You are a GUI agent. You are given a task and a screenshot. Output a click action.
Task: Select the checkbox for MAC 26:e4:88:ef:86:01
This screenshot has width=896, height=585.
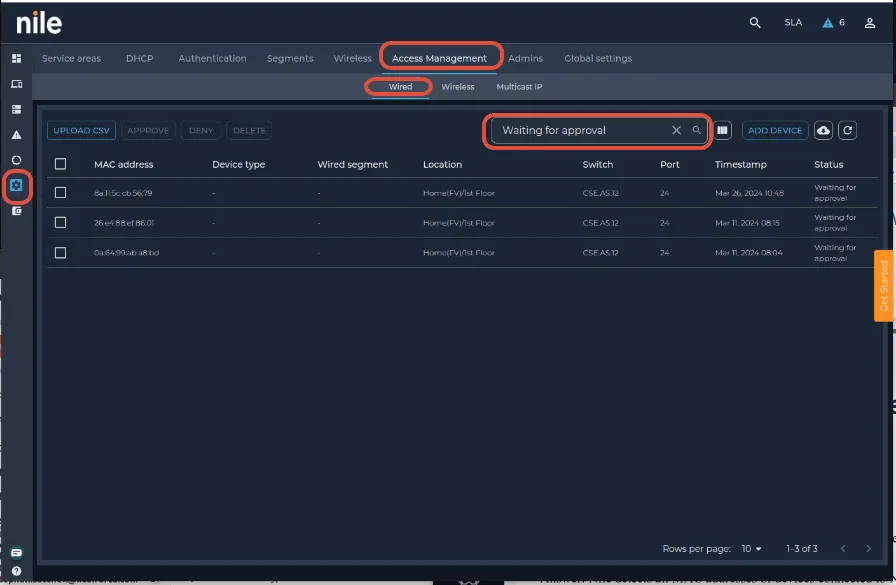[x=61, y=222]
